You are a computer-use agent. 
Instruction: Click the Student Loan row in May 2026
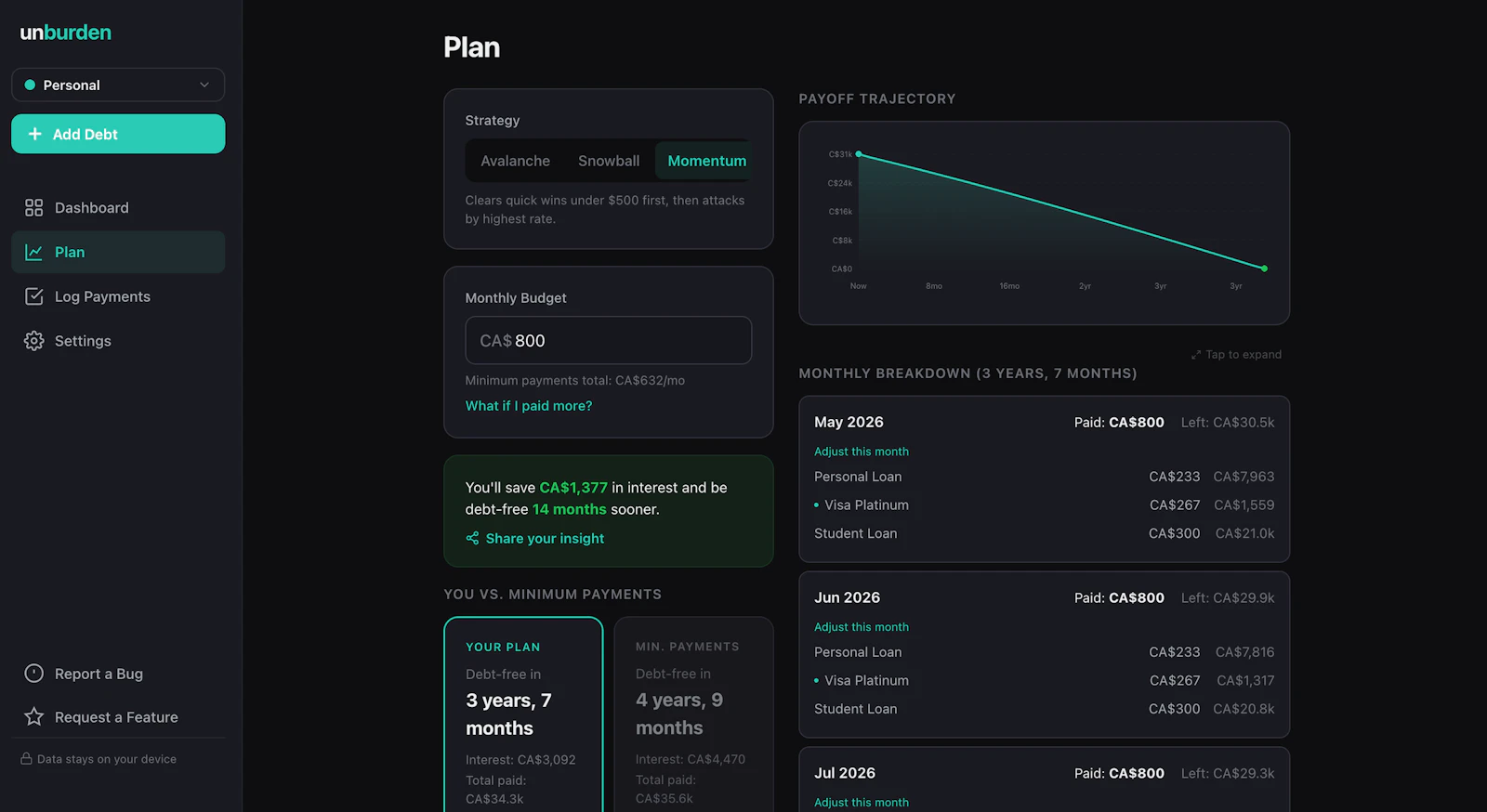pyautogui.click(x=1045, y=533)
